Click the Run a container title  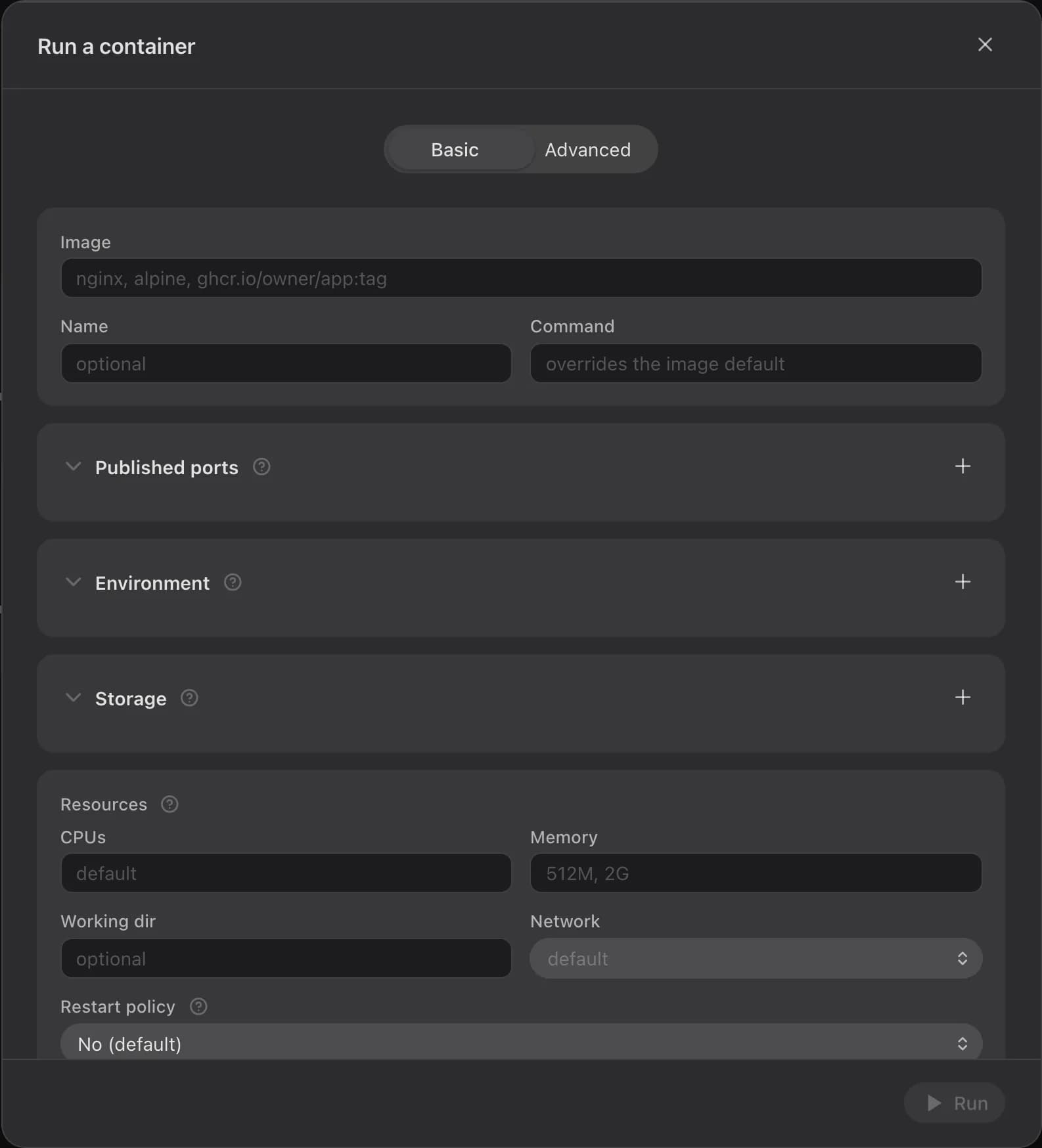[116, 47]
